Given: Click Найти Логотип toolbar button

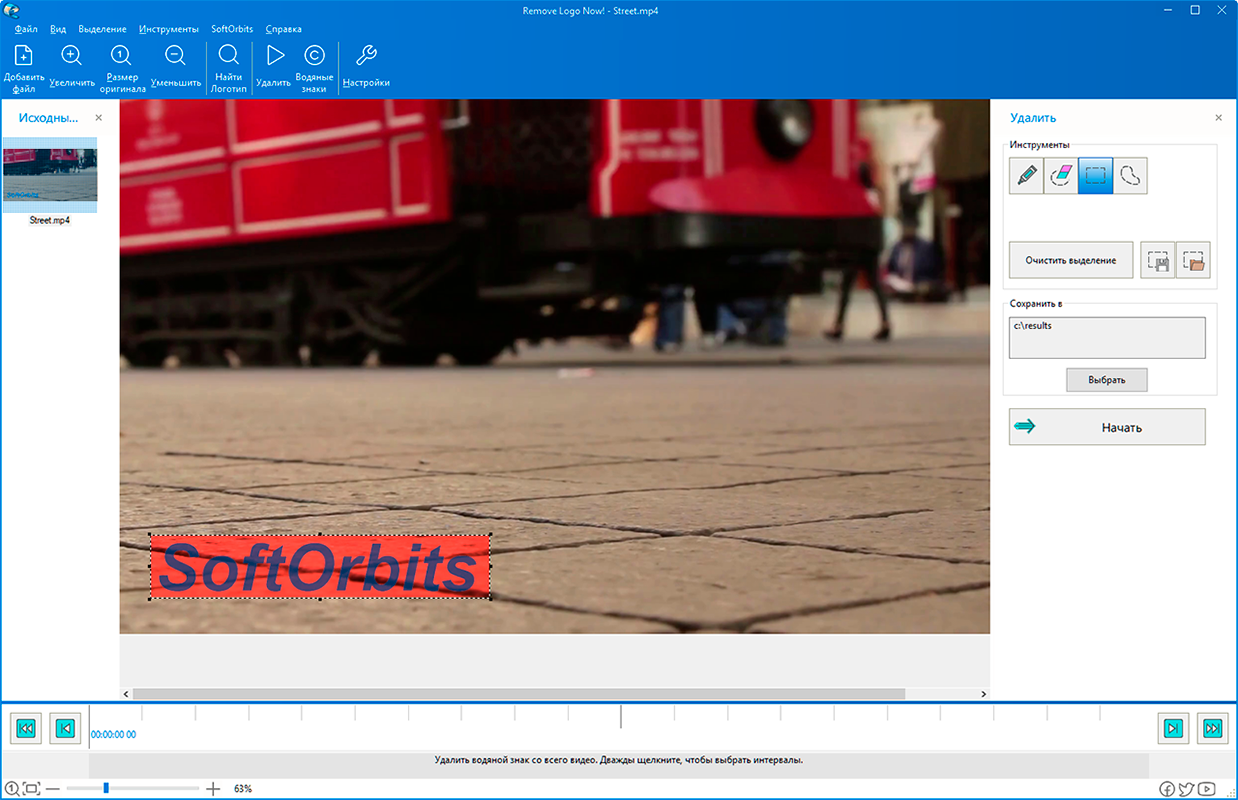Looking at the screenshot, I should [228, 67].
